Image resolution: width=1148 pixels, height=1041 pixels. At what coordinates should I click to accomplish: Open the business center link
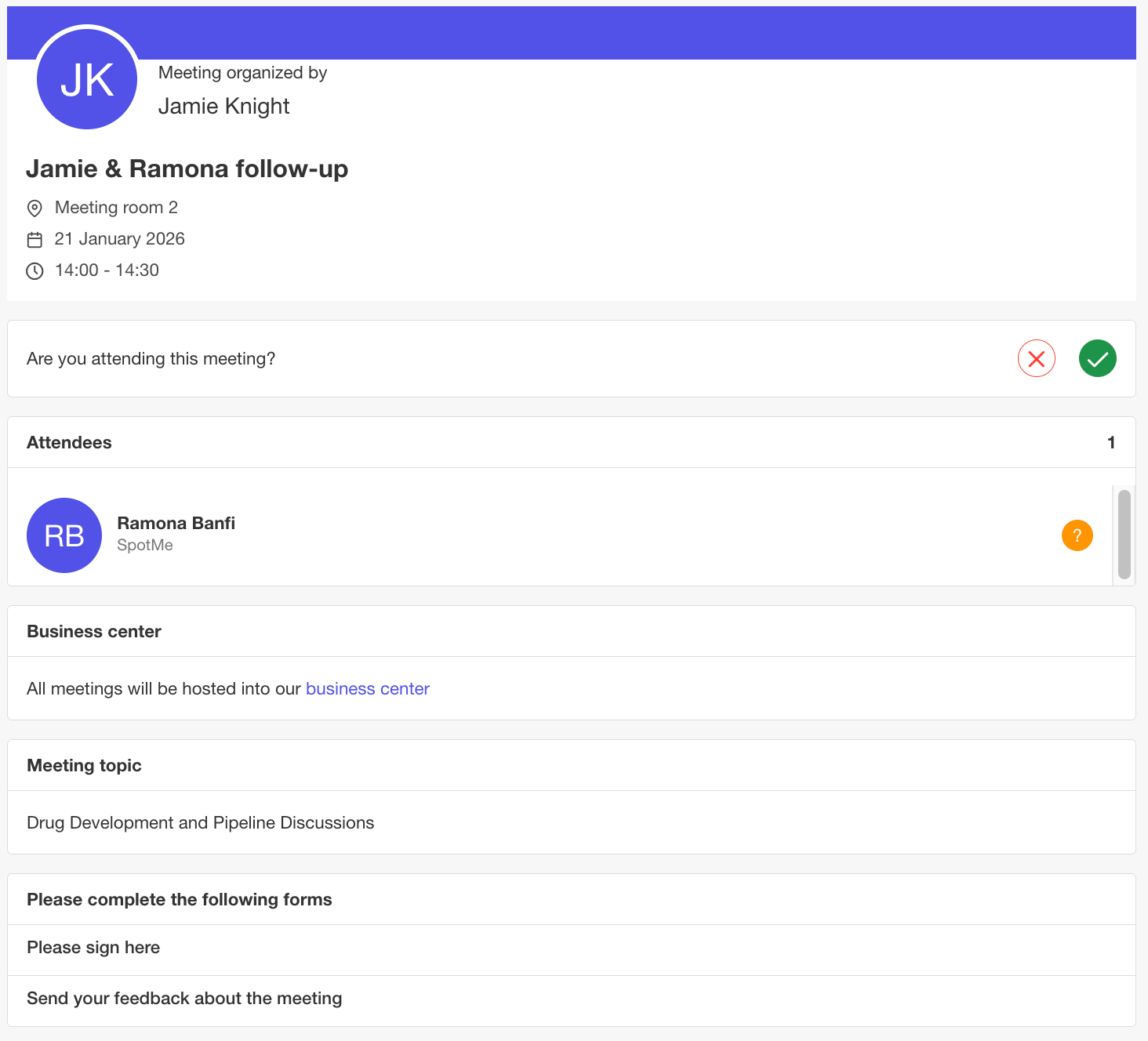(x=367, y=688)
